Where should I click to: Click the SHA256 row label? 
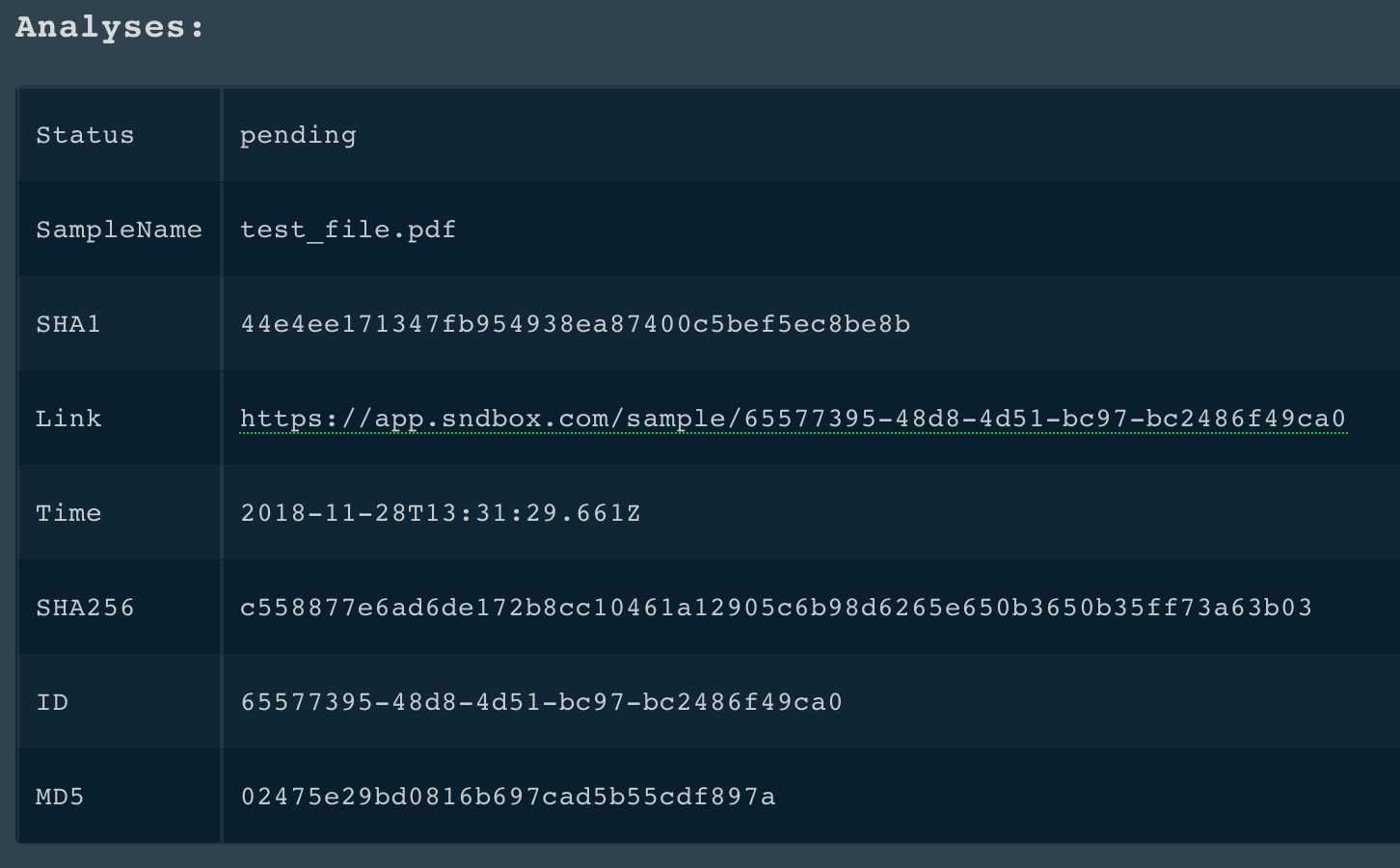(x=85, y=608)
